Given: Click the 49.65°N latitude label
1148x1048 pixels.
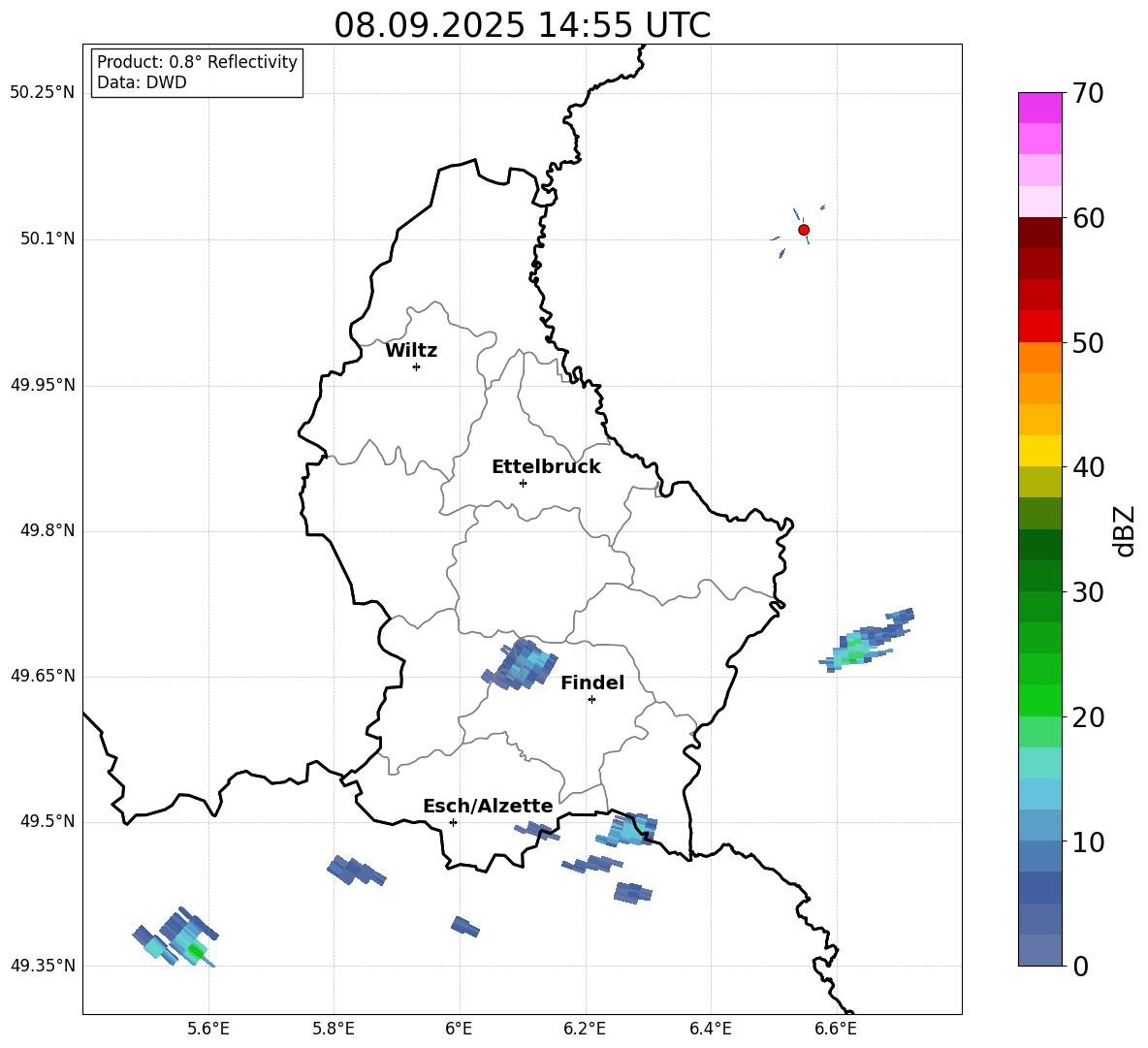Looking at the screenshot, I should click(x=42, y=676).
